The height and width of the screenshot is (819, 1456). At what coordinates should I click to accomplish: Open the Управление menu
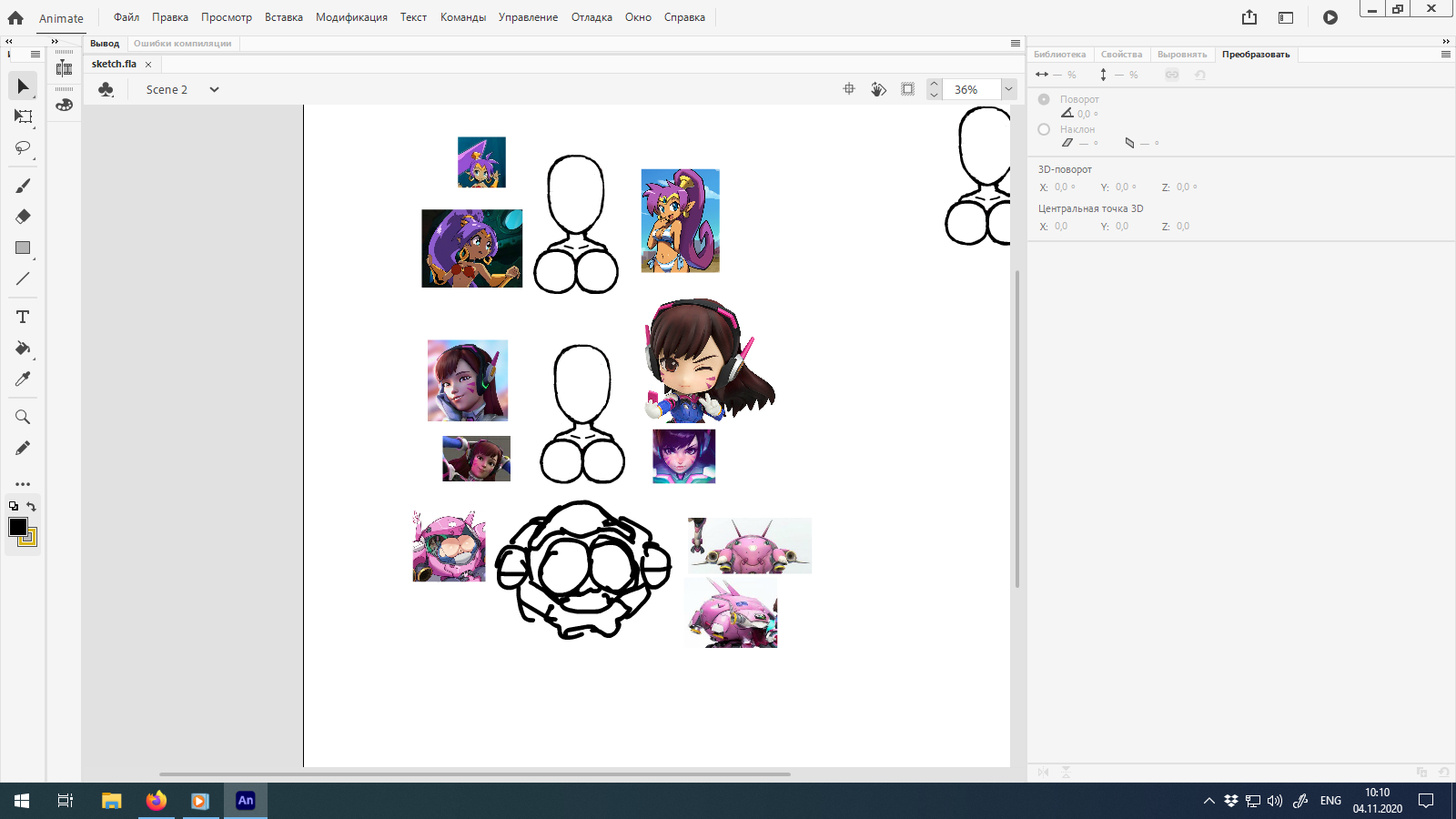(x=528, y=17)
